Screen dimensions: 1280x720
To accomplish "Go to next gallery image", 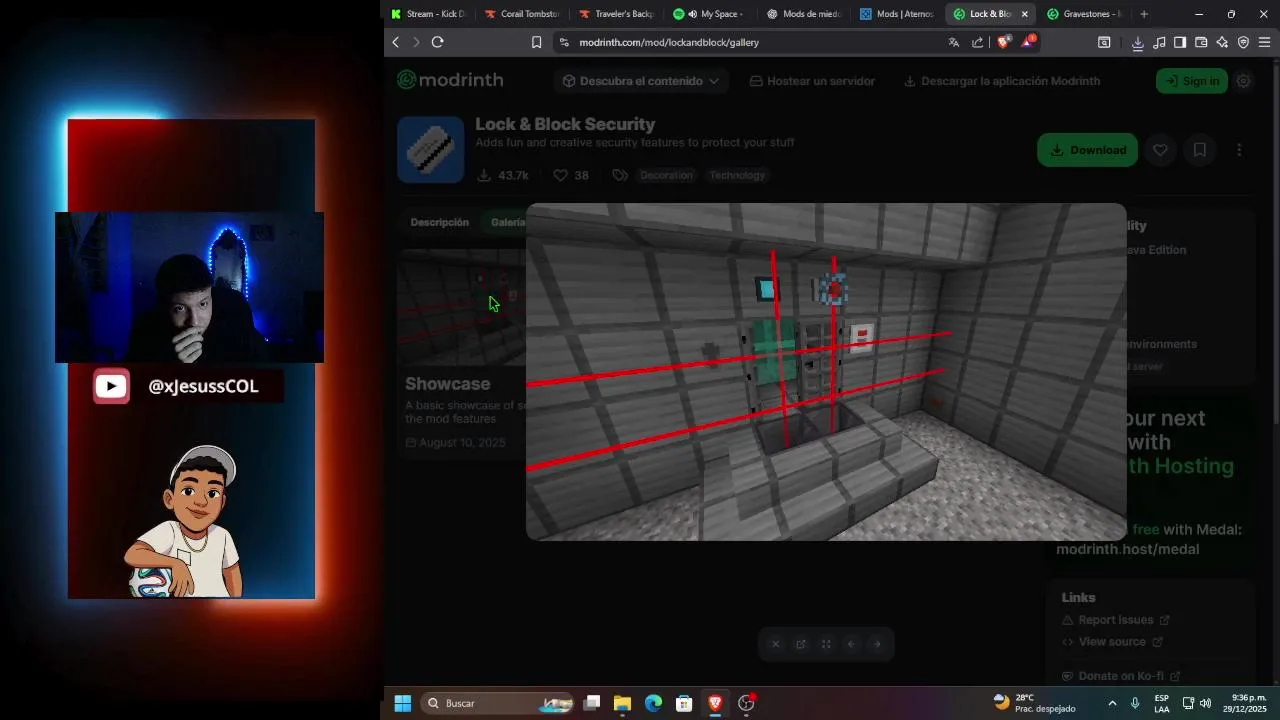I will point(877,644).
